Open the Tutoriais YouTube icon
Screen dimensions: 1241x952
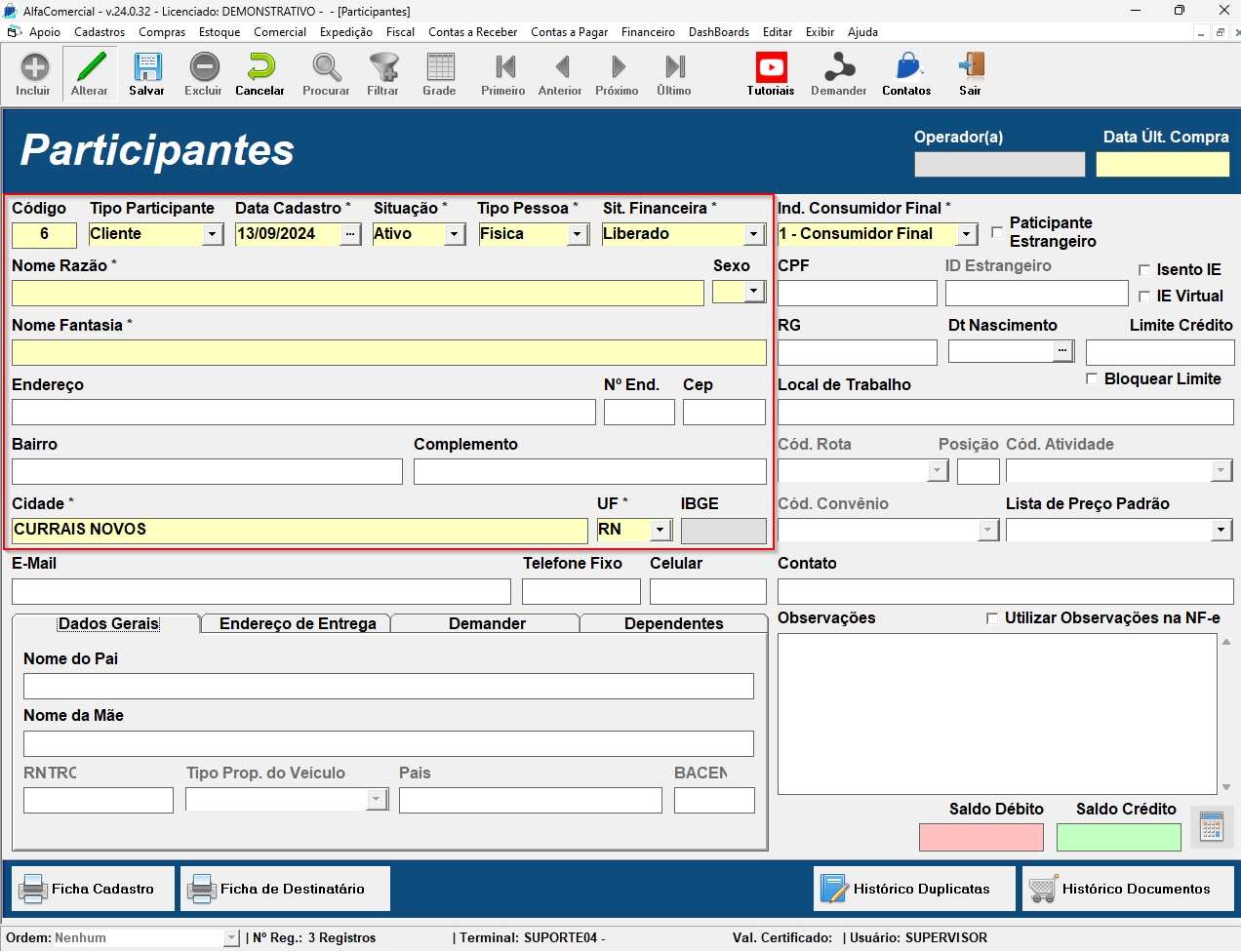click(x=771, y=68)
